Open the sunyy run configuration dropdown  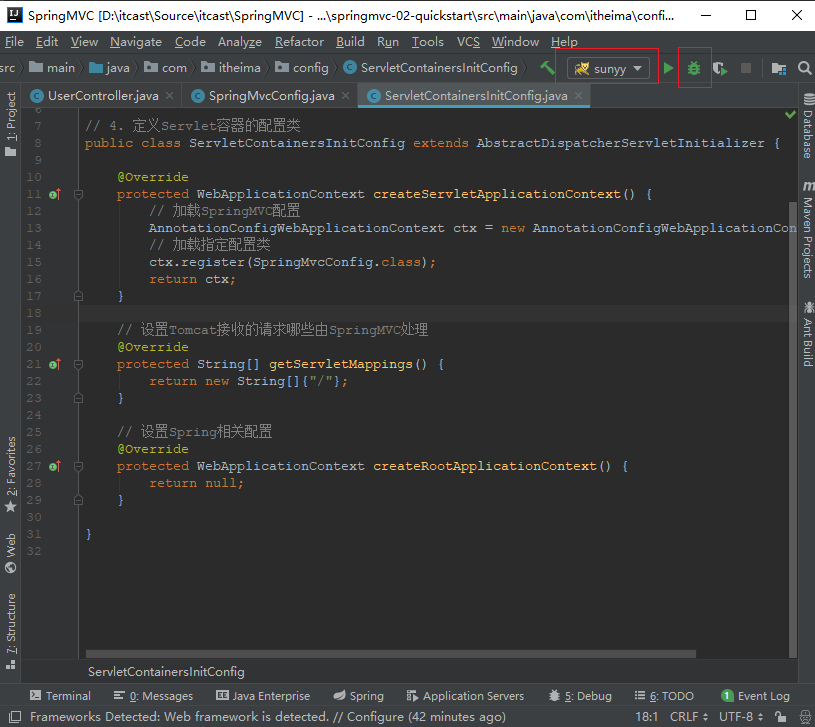(608, 68)
